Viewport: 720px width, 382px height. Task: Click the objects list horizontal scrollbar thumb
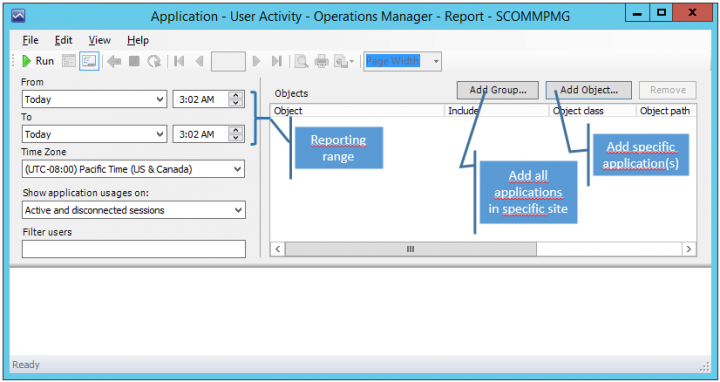411,249
